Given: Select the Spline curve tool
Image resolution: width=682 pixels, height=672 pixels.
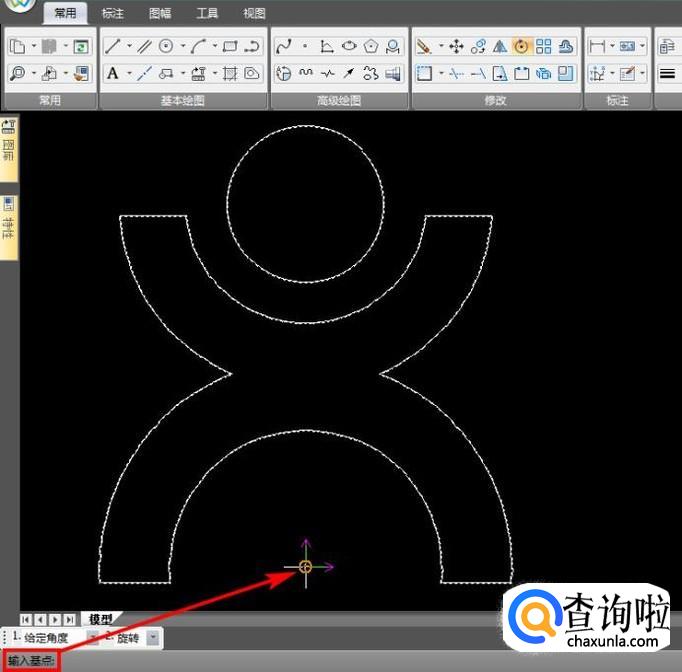Looking at the screenshot, I should (284, 47).
